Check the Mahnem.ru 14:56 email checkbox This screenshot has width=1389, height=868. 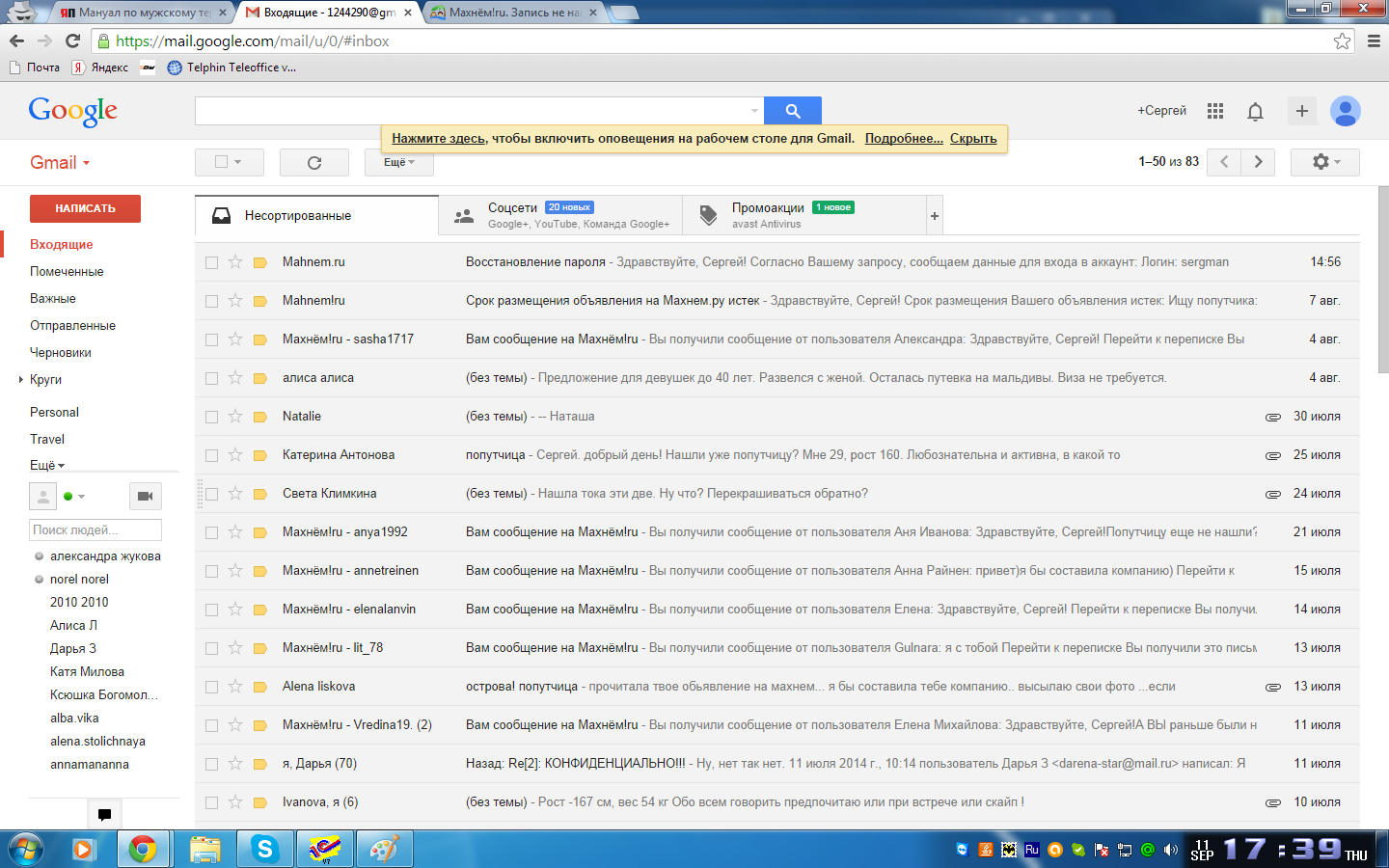211,262
